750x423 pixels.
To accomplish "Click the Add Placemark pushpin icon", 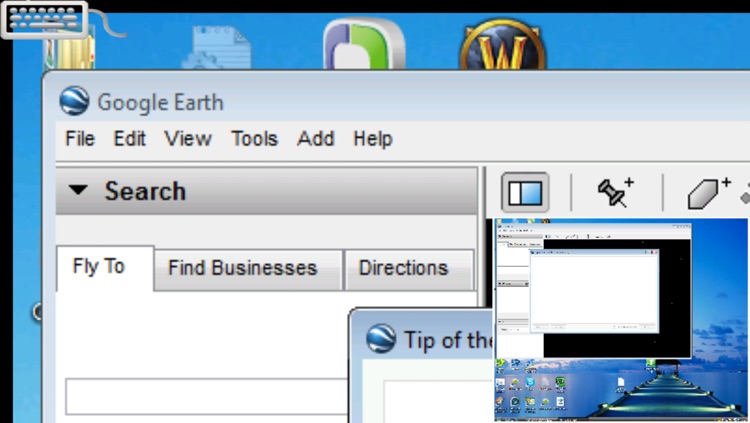I will tap(616, 192).
